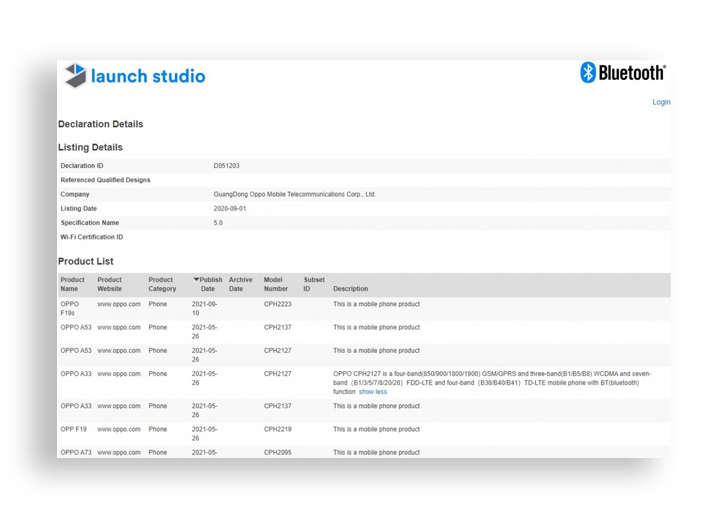This screenshot has width=728, height=518.
Task: Open www.oppo.com in the OPPO A73 row
Action: coord(119,453)
